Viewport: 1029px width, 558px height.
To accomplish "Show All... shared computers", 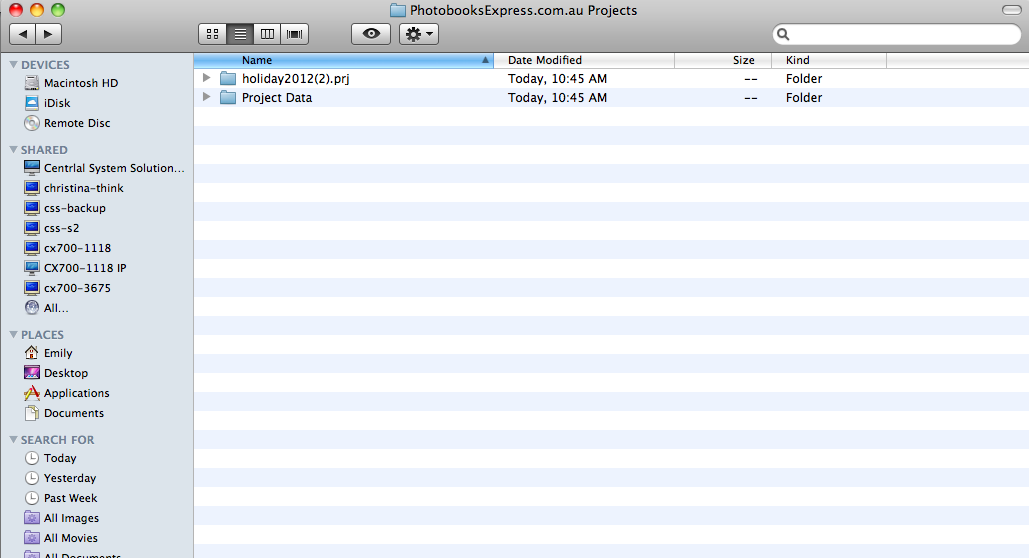I will click(46, 308).
